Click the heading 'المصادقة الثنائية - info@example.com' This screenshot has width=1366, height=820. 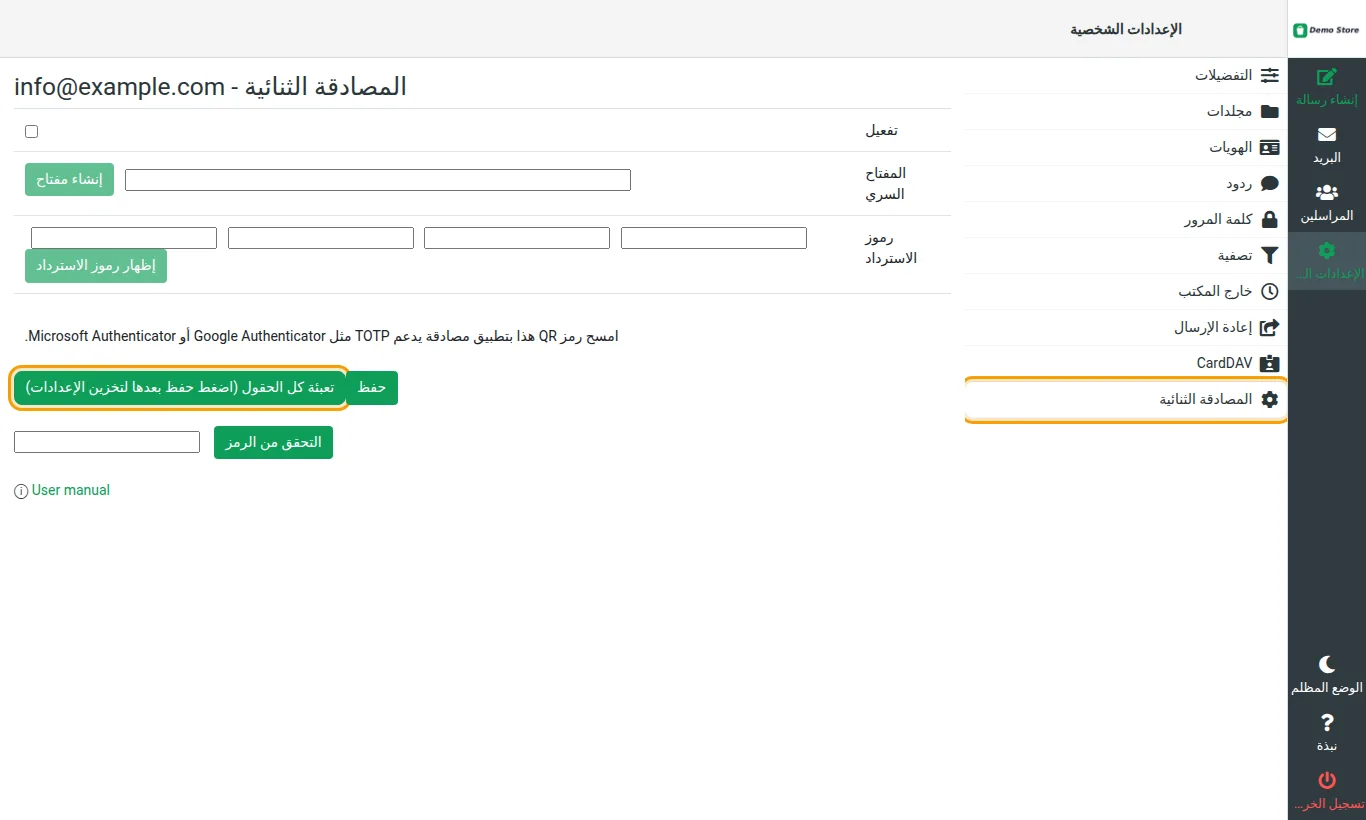pos(210,87)
